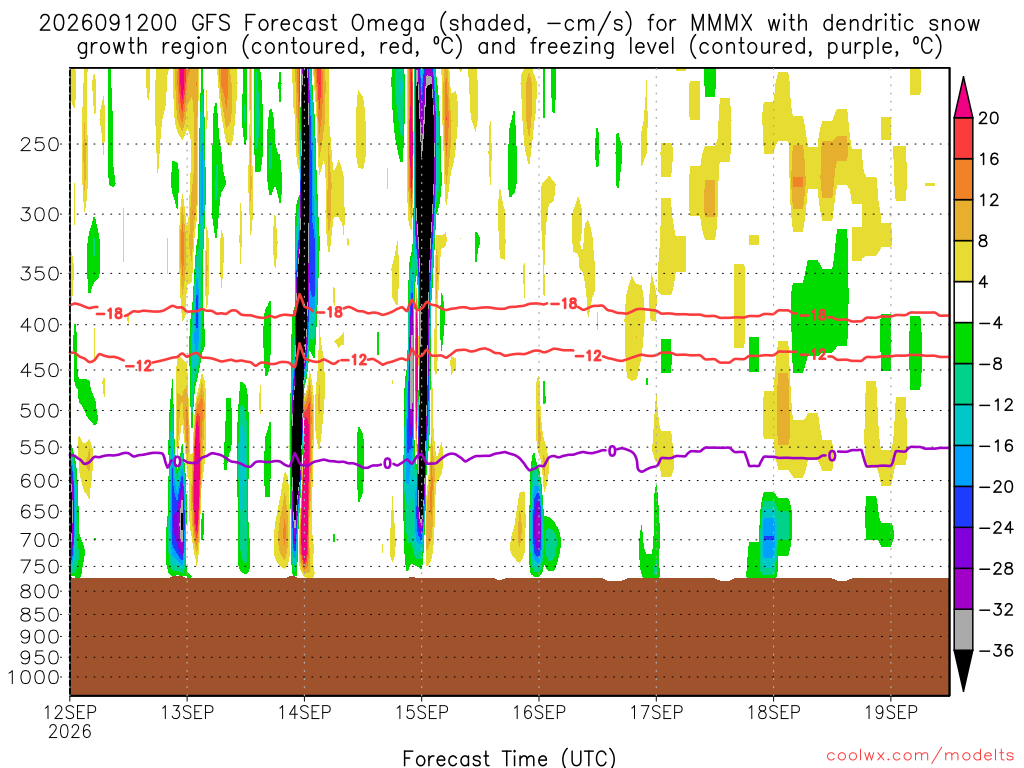Image resolution: width=1024 pixels, height=768 pixels.
Task: Click the yellow 4-8 legend color band
Action: [x=963, y=261]
